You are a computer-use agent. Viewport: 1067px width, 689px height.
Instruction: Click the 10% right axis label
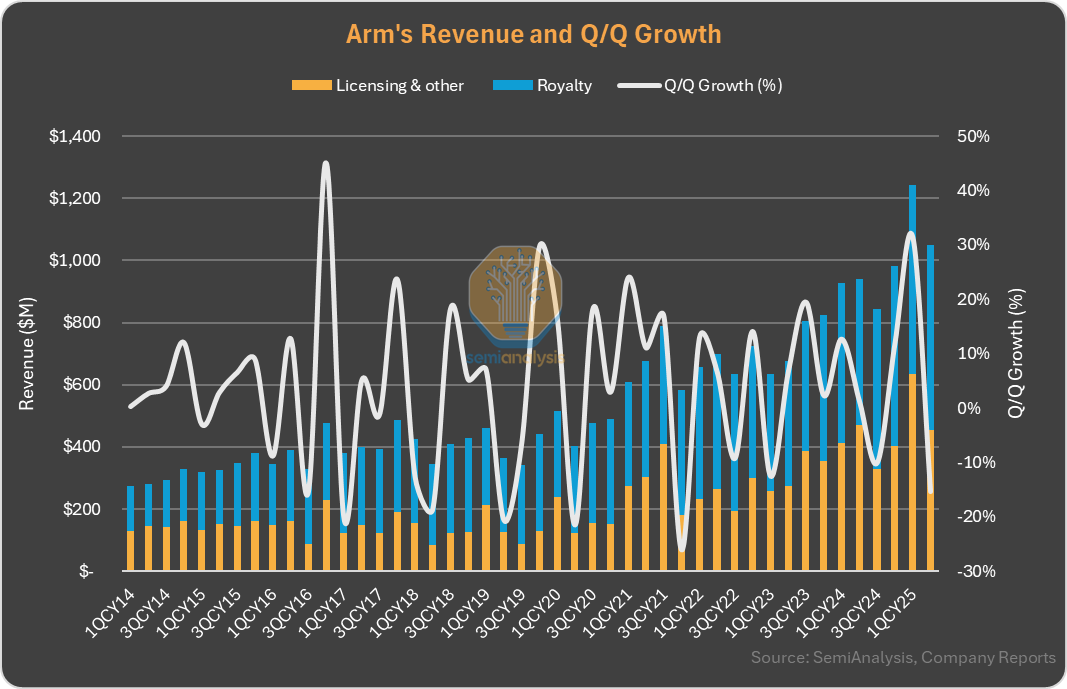coord(973,354)
